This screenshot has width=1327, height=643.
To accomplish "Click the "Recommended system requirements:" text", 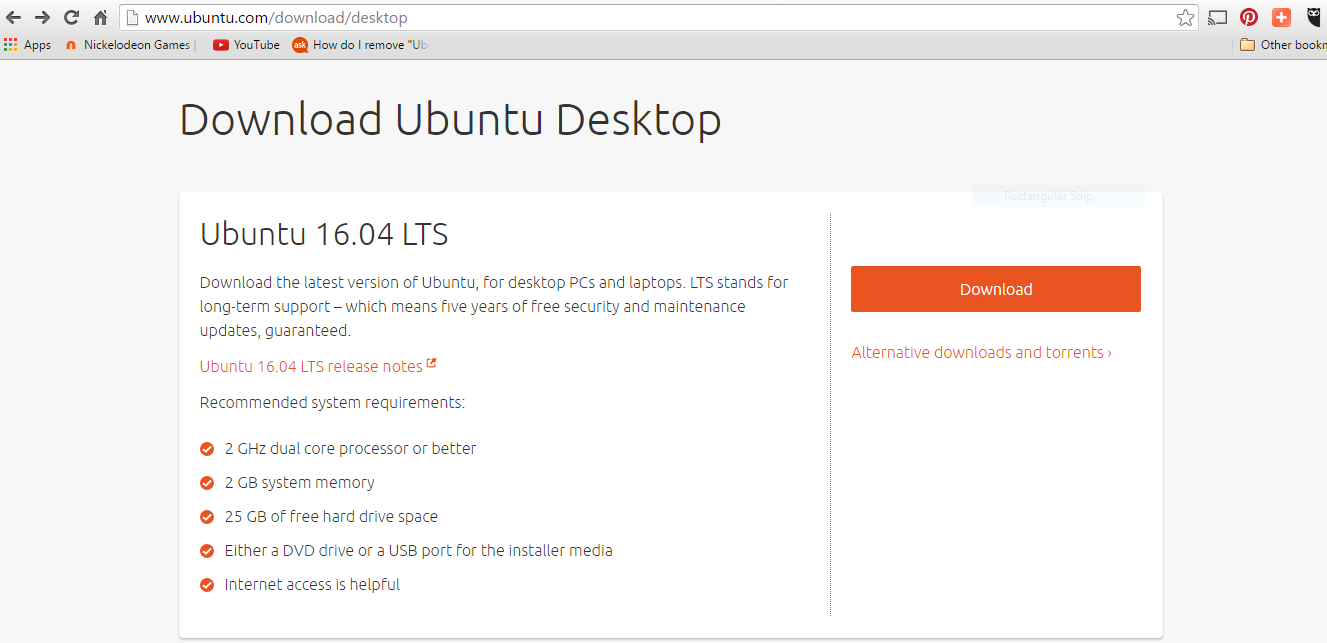I will click(332, 403).
